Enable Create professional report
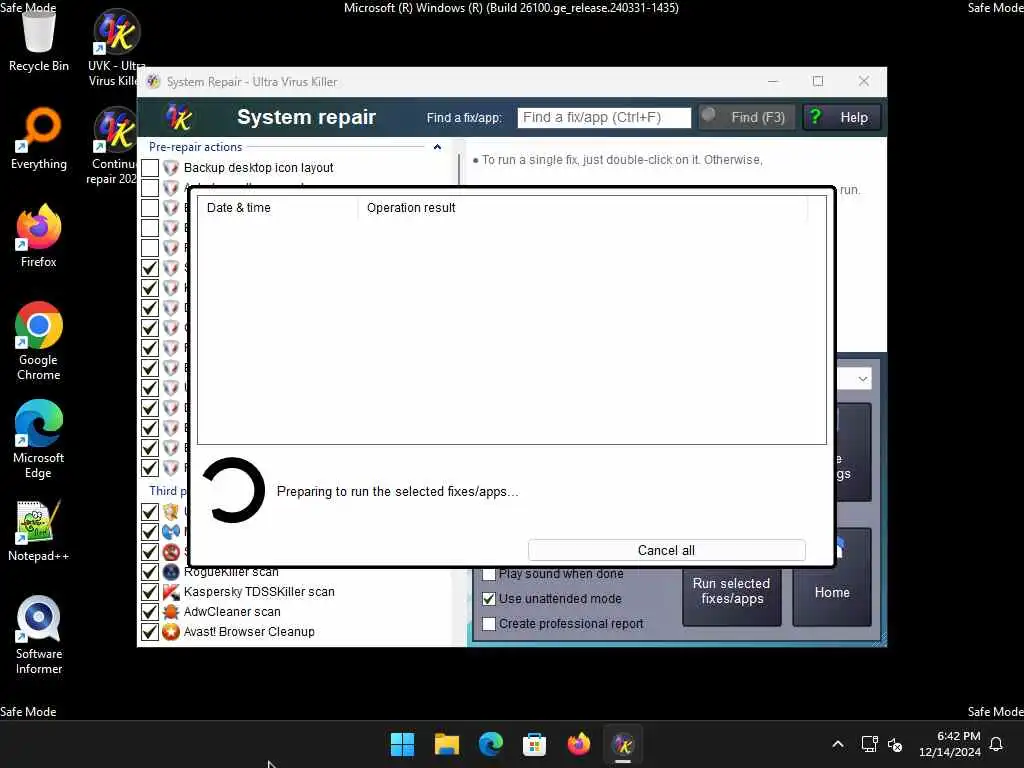The height and width of the screenshot is (768, 1024). (488, 624)
